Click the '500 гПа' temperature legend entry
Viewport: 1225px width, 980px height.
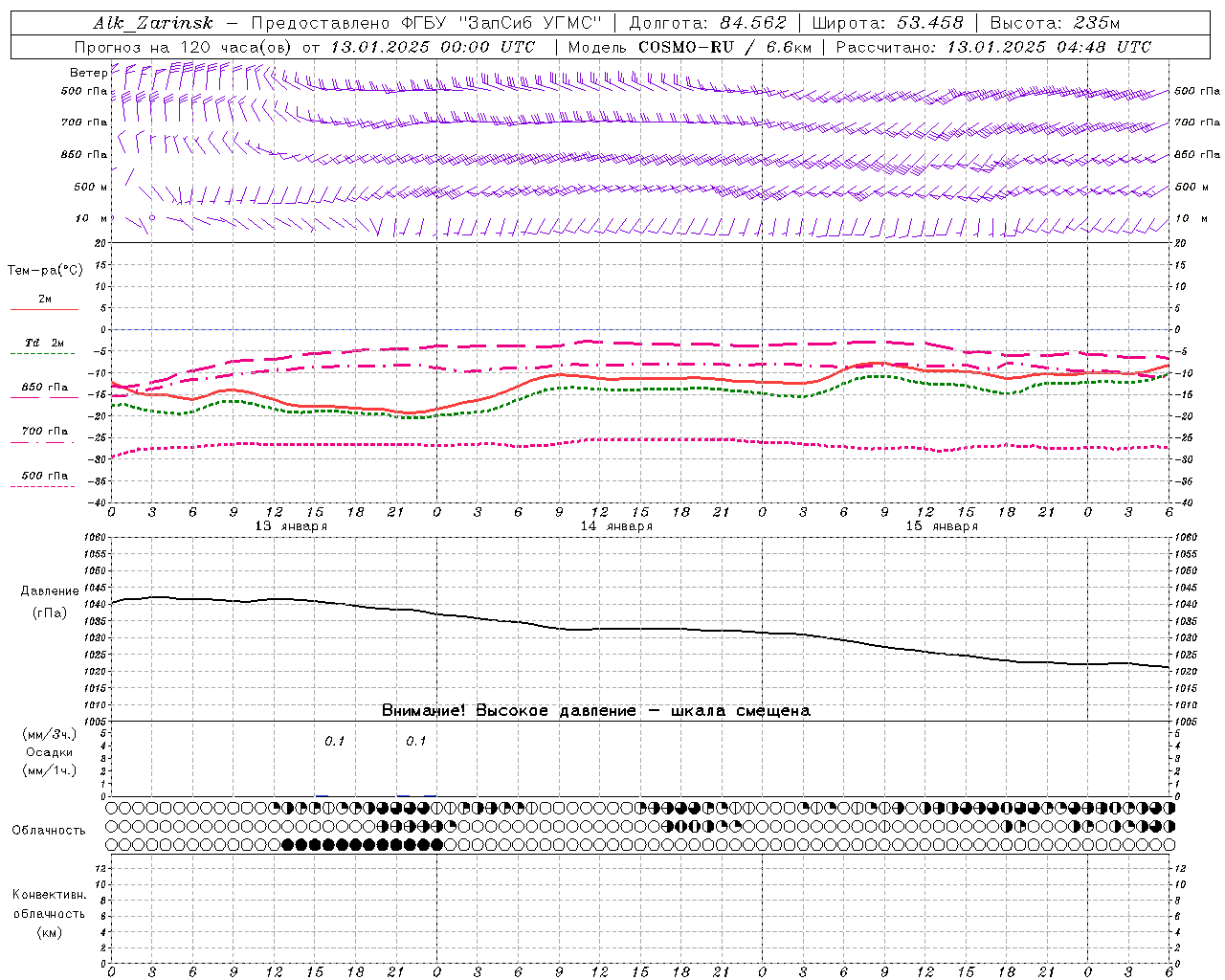point(44,480)
